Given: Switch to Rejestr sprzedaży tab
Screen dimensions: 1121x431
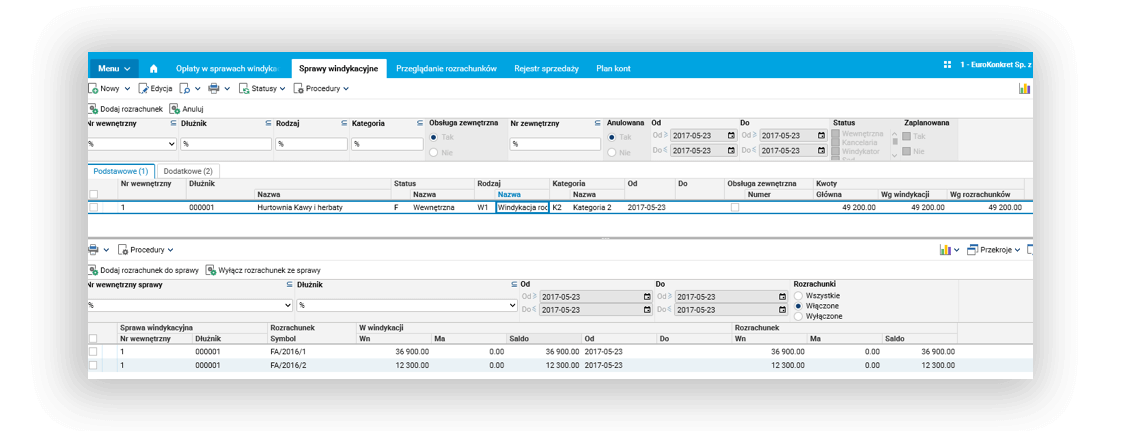Looking at the screenshot, I should pyautogui.click(x=546, y=69).
